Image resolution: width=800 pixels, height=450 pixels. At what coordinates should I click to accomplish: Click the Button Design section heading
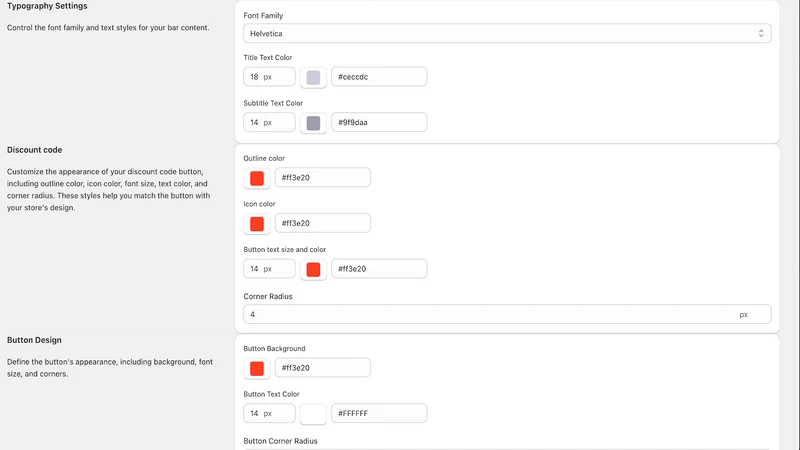pos(34,340)
